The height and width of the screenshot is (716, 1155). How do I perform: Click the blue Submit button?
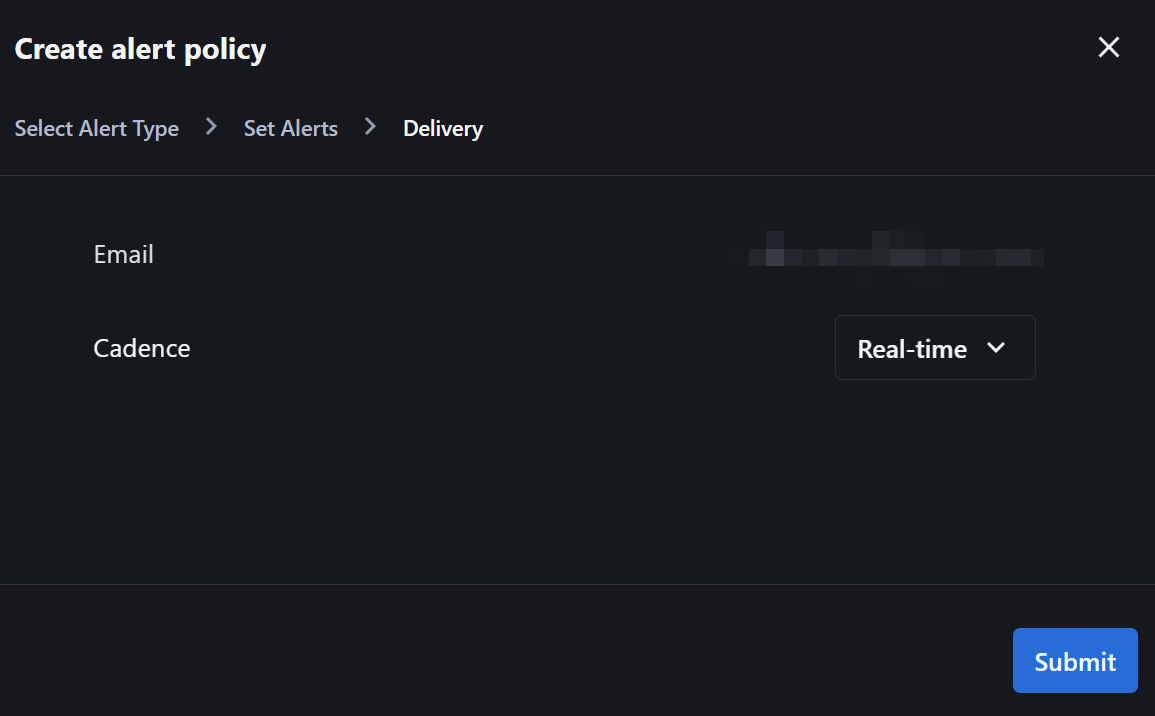[x=1075, y=661]
